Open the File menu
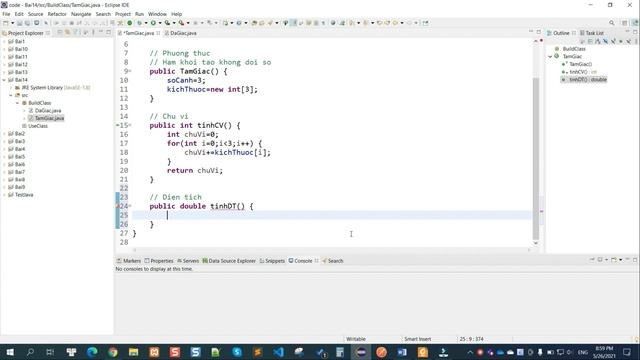Image resolution: width=640 pixels, height=360 pixels. pos(6,14)
